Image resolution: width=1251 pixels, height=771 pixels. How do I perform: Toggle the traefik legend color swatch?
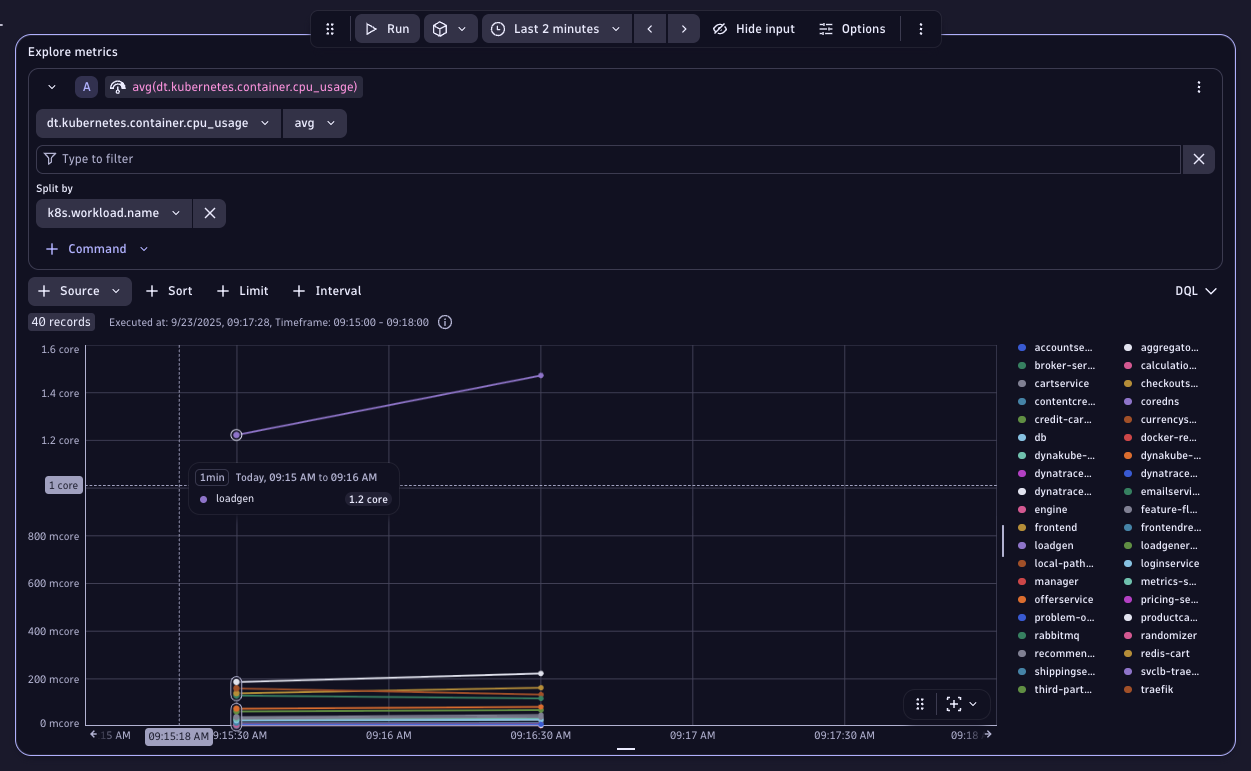click(x=1128, y=690)
